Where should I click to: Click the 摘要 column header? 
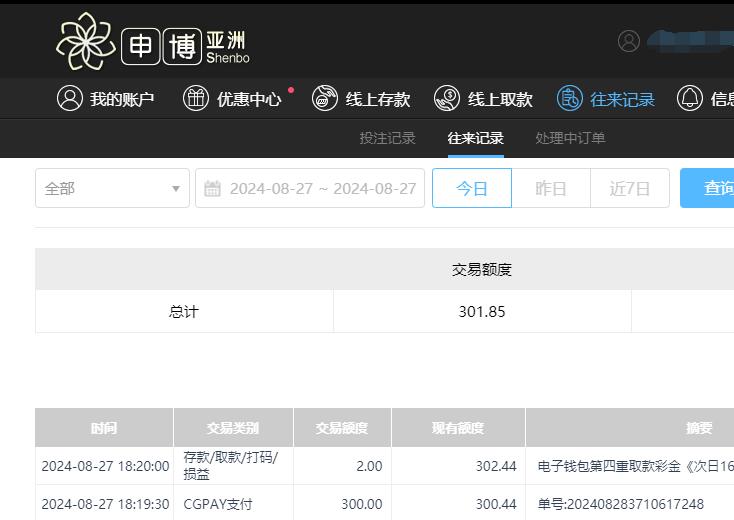[630, 427]
